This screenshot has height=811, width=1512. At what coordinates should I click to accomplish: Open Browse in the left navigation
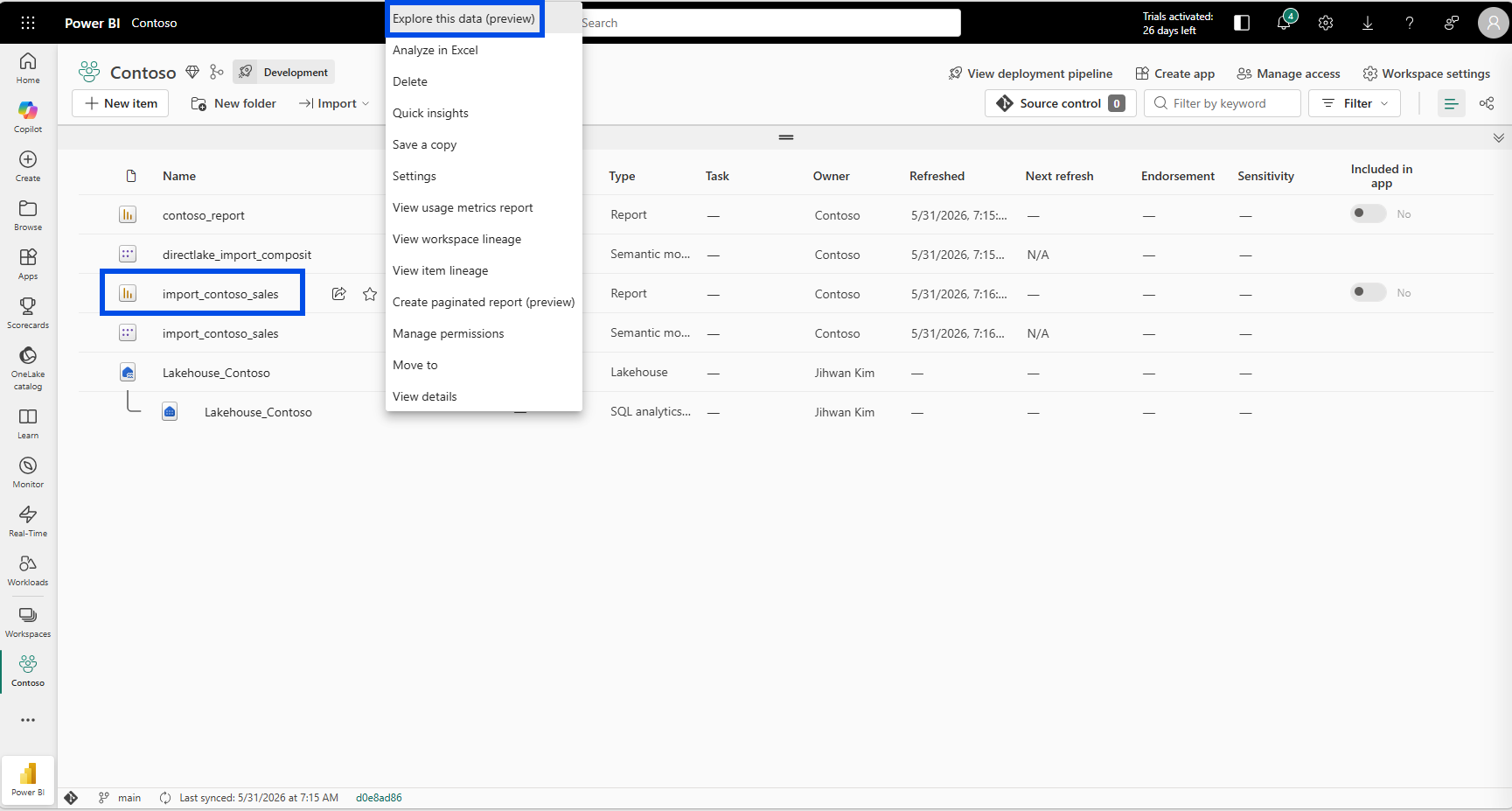(28, 214)
